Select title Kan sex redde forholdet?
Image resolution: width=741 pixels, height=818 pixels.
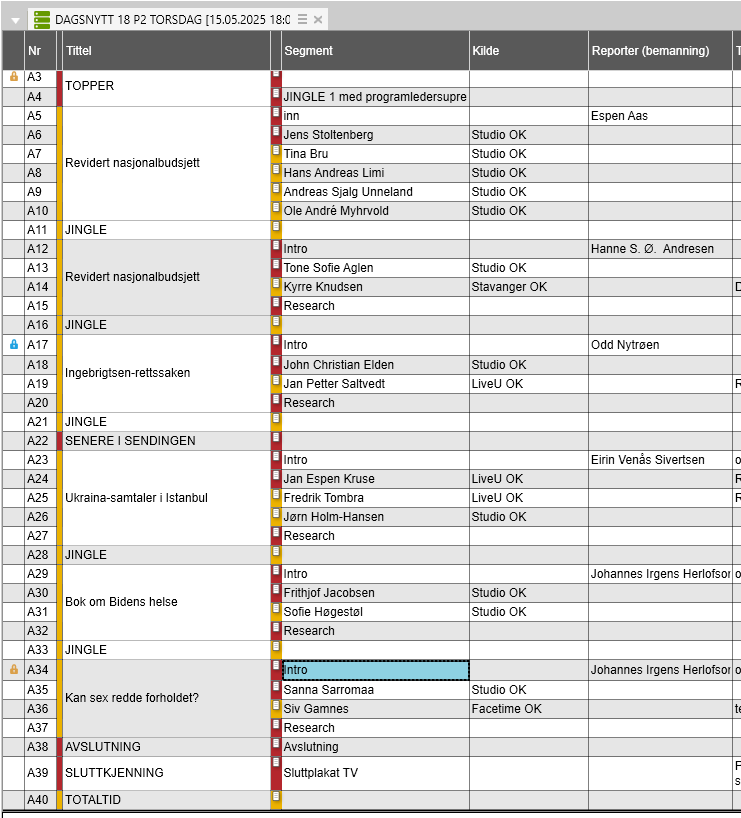point(166,698)
